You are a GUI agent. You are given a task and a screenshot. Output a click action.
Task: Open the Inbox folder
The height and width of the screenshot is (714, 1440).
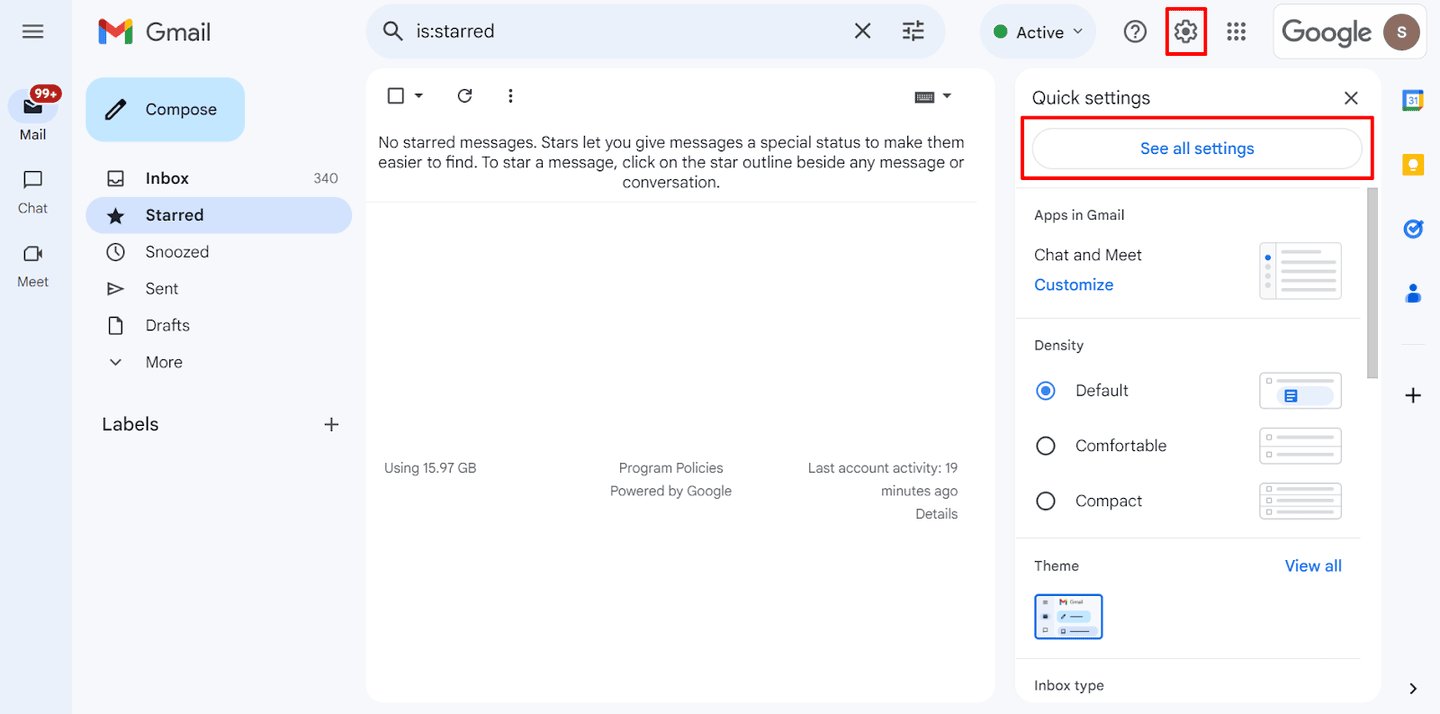pyautogui.click(x=219, y=178)
